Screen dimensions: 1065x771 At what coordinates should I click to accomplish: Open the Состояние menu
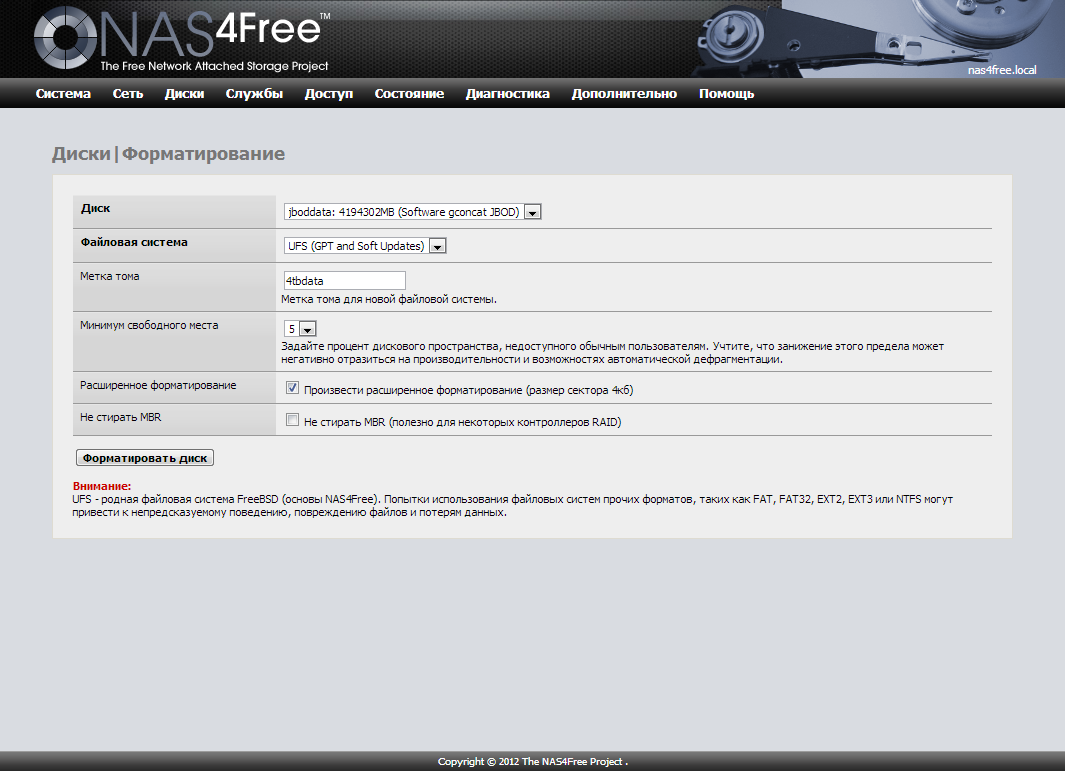click(409, 94)
